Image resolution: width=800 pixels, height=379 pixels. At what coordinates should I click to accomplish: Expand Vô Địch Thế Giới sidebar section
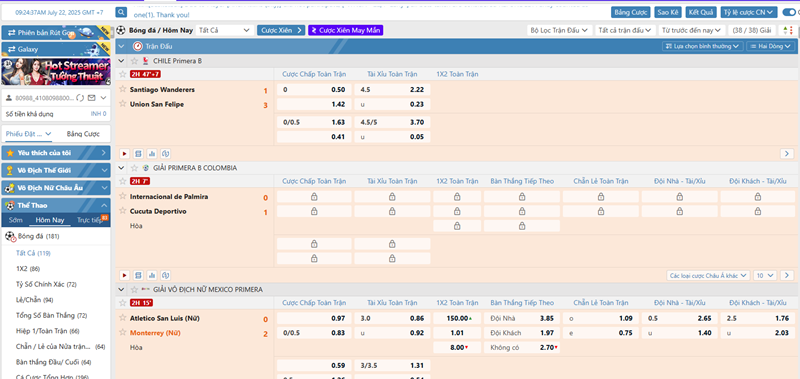[x=56, y=170]
